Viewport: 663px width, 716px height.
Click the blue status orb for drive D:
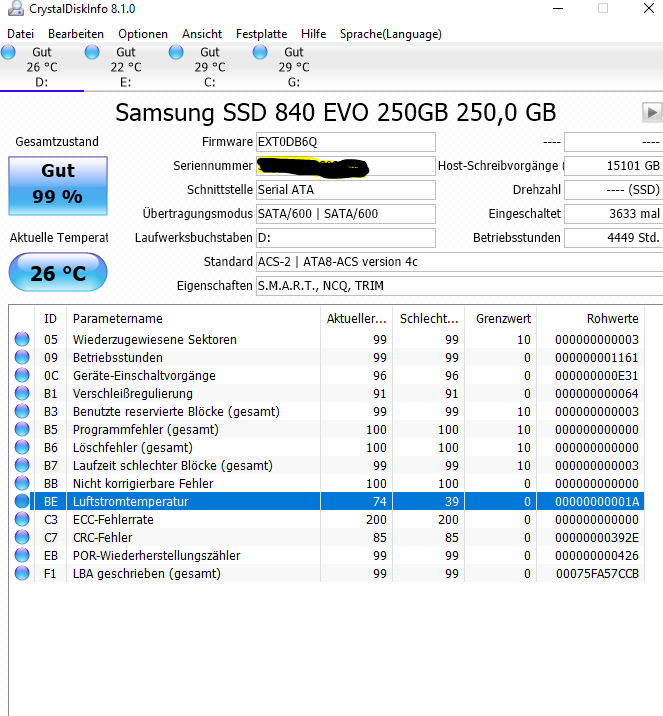click(8, 52)
